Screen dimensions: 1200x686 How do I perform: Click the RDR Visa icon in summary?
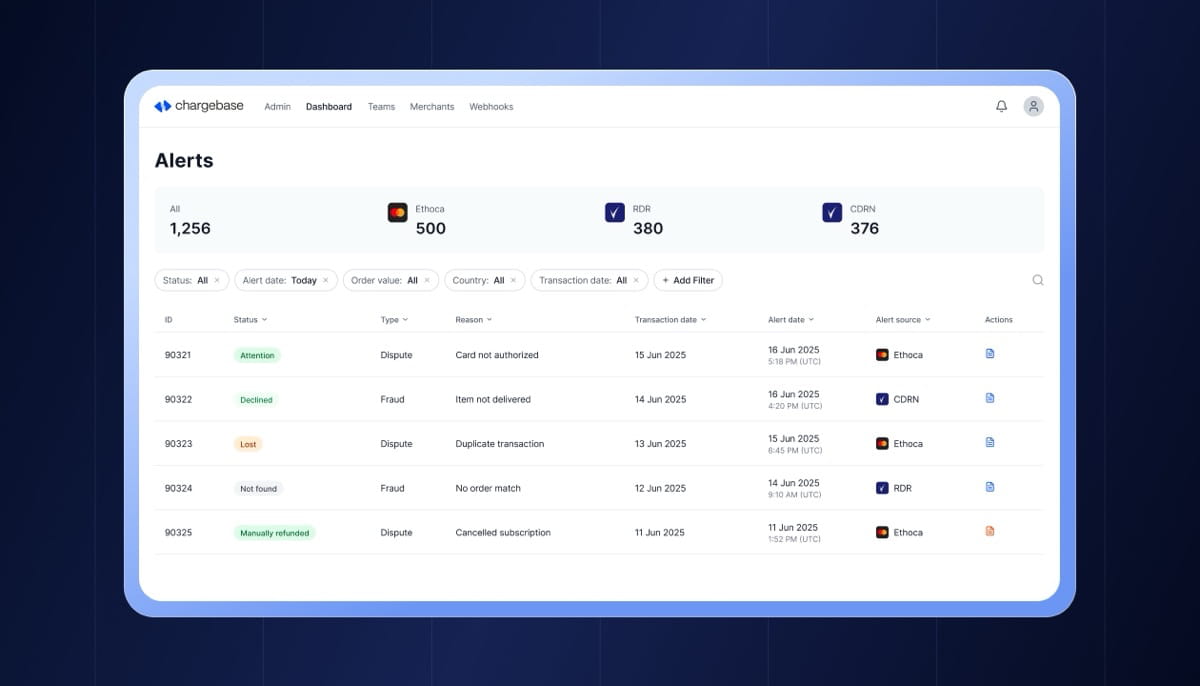pyautogui.click(x=615, y=212)
